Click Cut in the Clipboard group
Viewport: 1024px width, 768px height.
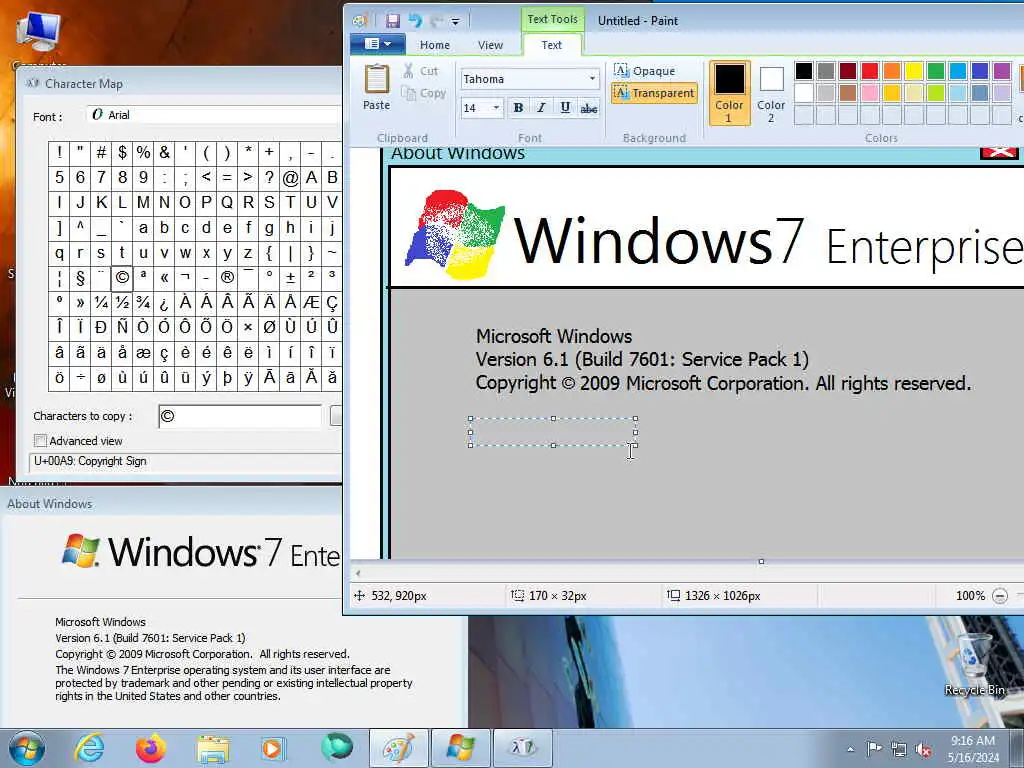point(421,71)
